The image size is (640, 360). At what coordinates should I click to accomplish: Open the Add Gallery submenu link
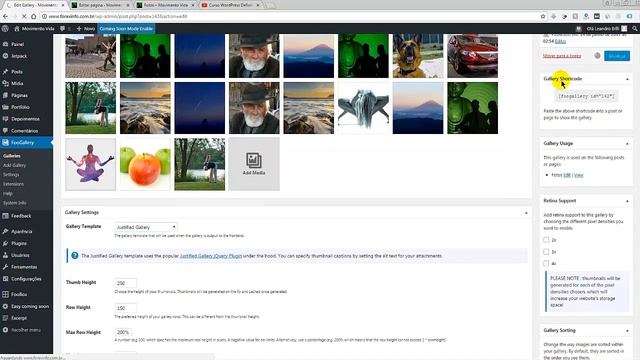click(x=14, y=165)
